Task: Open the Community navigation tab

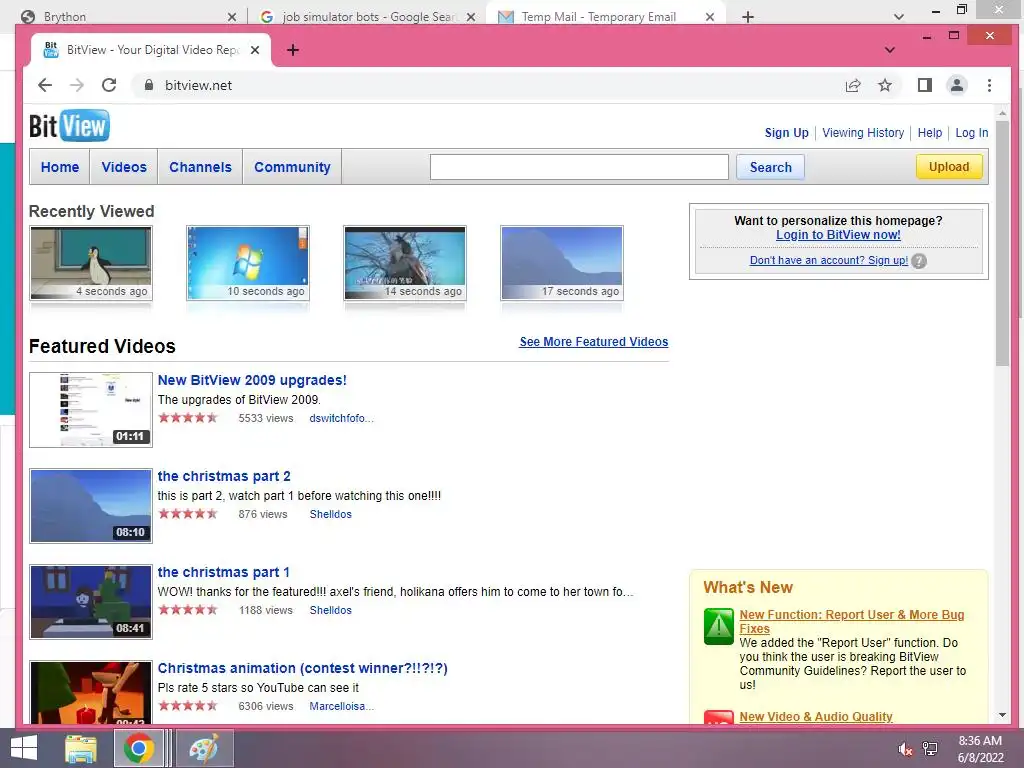Action: [293, 167]
